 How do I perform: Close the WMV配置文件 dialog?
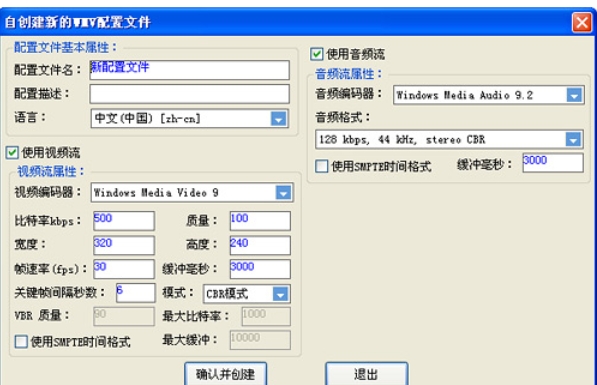click(x=582, y=22)
